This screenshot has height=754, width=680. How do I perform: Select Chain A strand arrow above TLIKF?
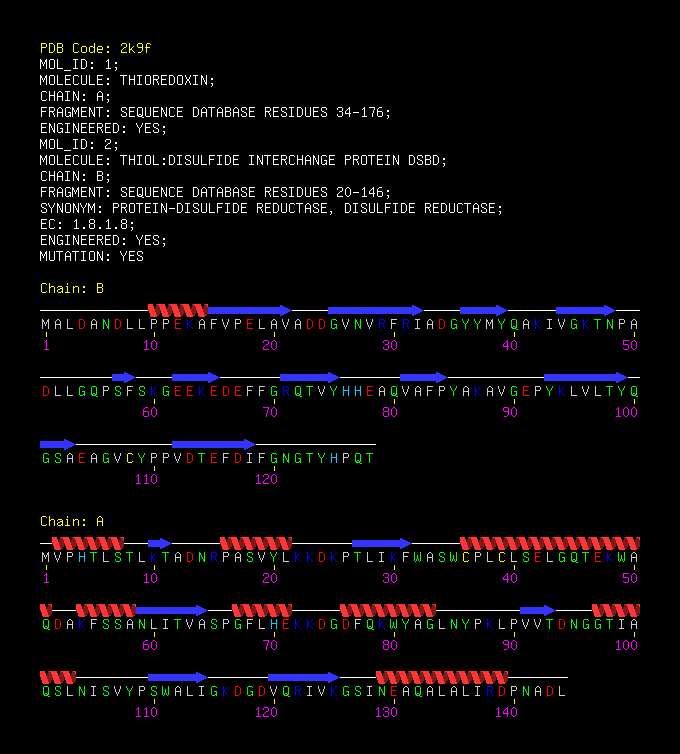381,543
